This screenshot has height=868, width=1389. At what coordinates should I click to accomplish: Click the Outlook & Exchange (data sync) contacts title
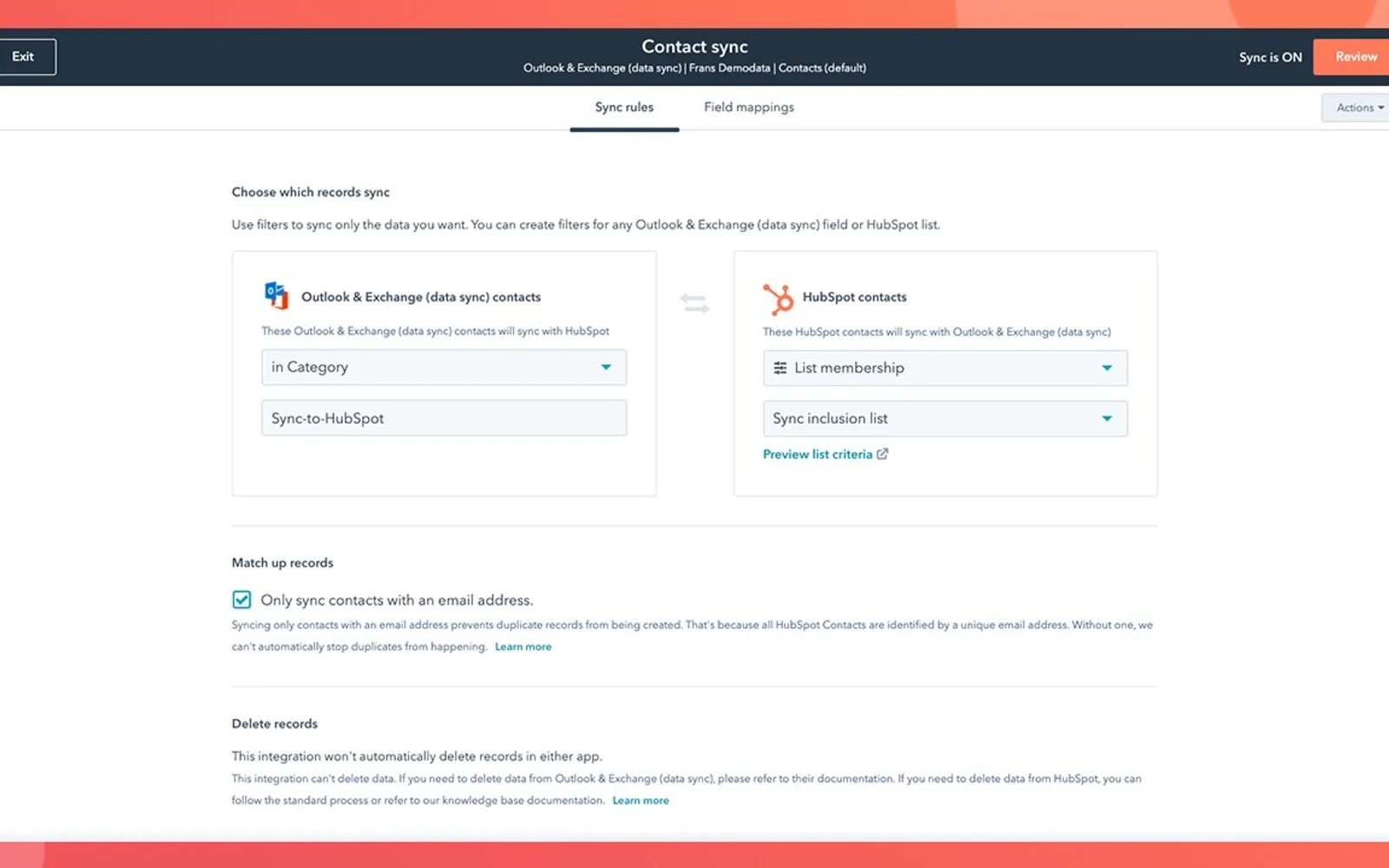click(421, 297)
